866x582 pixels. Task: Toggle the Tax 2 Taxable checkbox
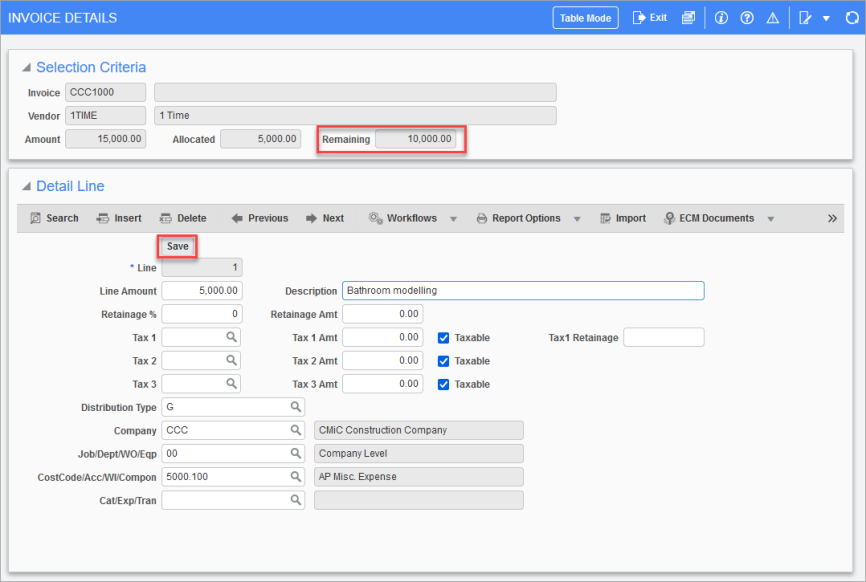coord(444,361)
